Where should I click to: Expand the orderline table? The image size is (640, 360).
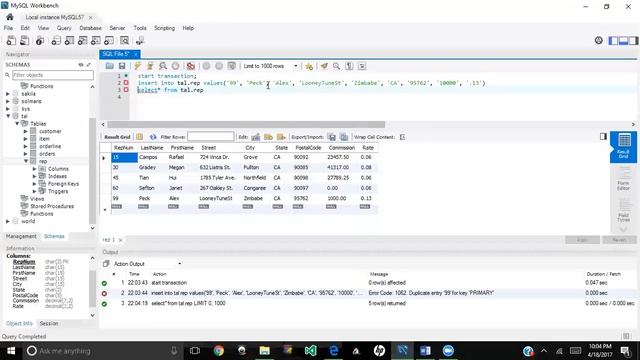coord(25,146)
